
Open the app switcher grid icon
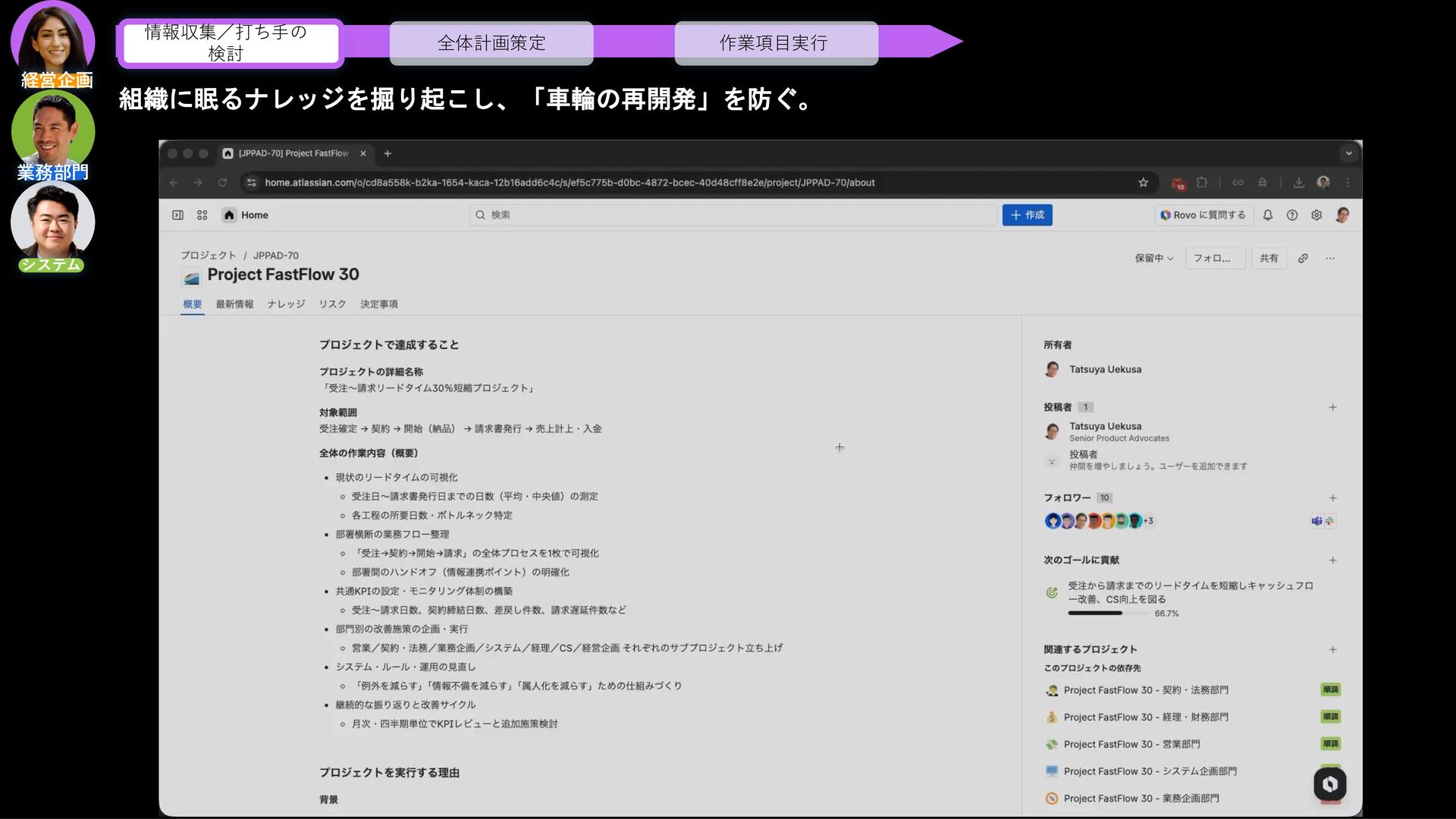[x=202, y=215]
